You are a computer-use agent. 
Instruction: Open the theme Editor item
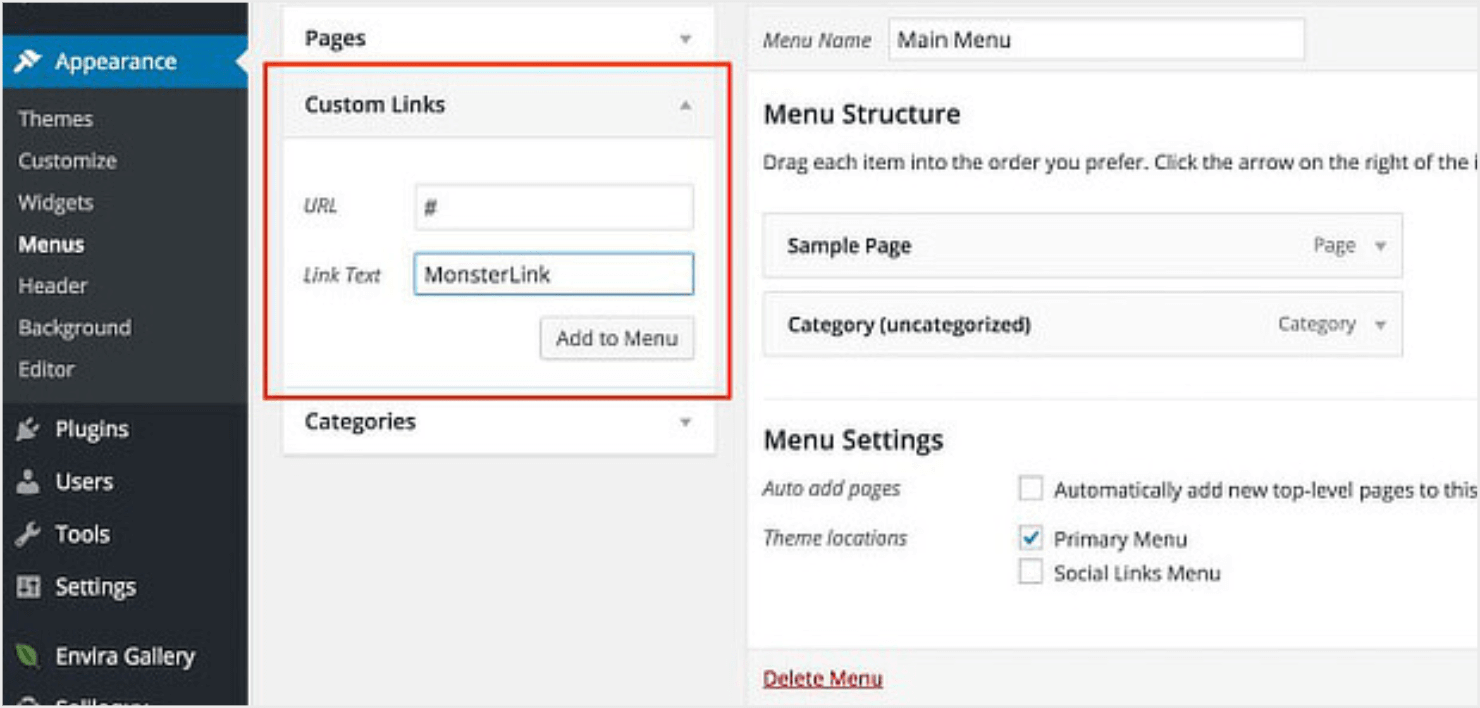(46, 370)
